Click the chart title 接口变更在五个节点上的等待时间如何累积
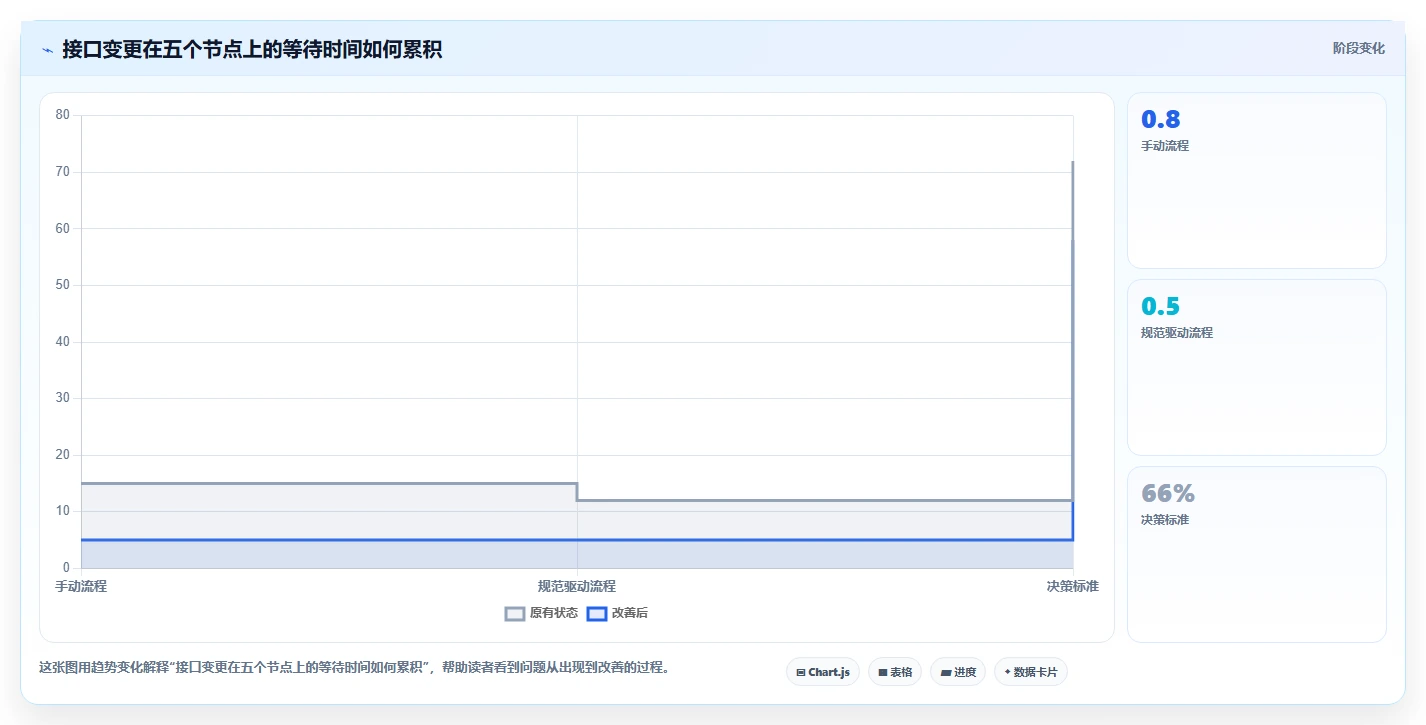 click(252, 49)
